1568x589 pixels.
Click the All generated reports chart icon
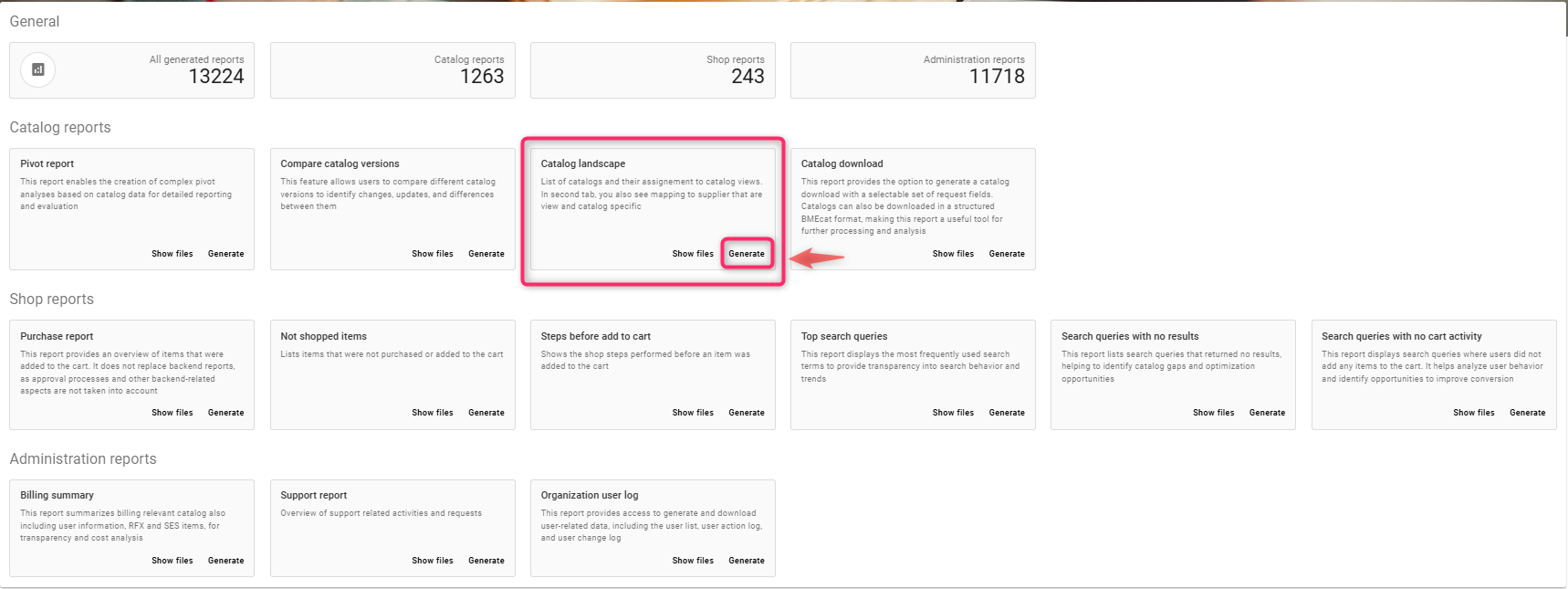click(38, 69)
